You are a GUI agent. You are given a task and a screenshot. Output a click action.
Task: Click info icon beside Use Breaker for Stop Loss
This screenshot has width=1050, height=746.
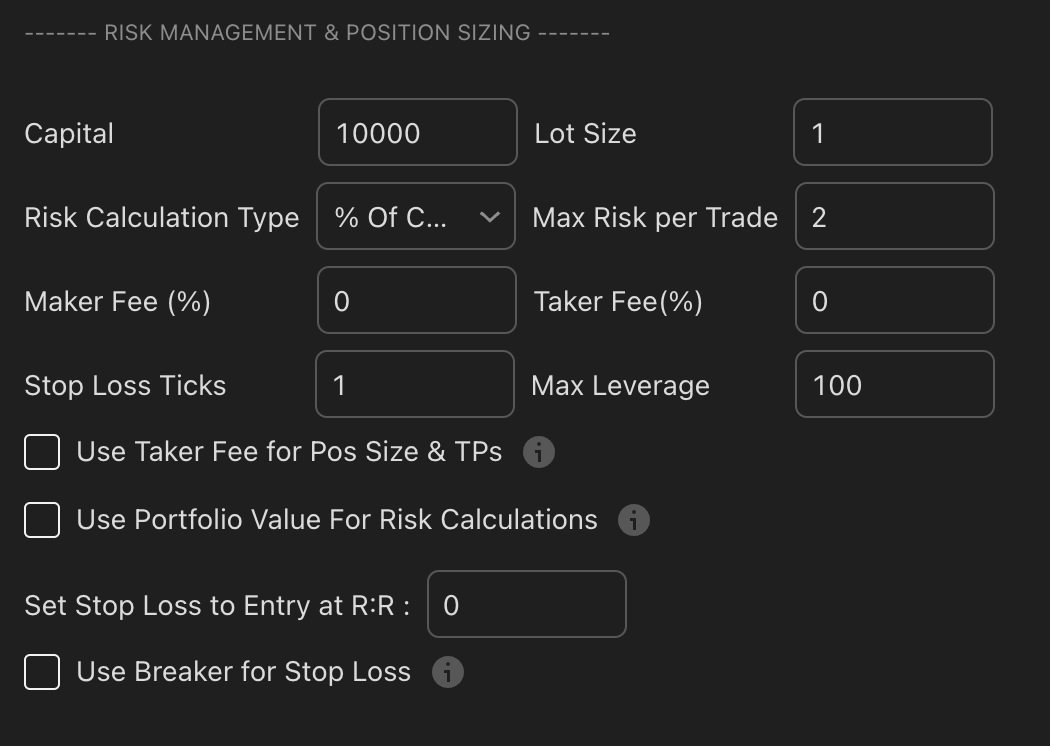coord(447,672)
